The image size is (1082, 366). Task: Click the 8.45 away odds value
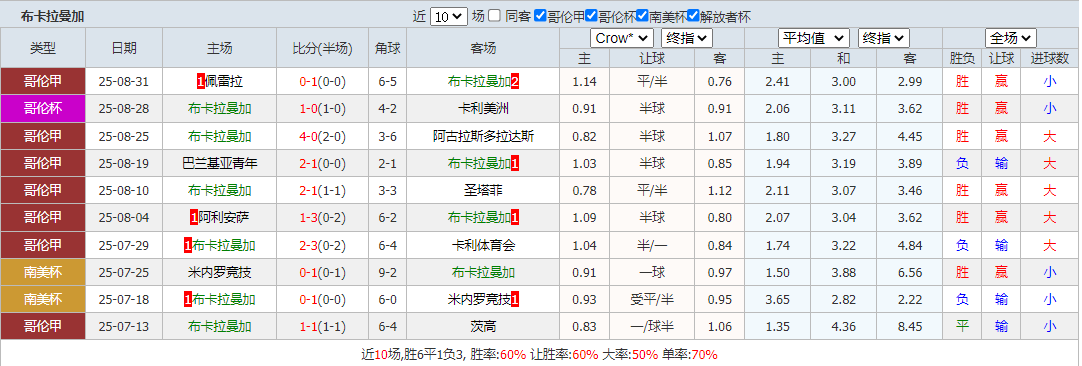click(910, 327)
